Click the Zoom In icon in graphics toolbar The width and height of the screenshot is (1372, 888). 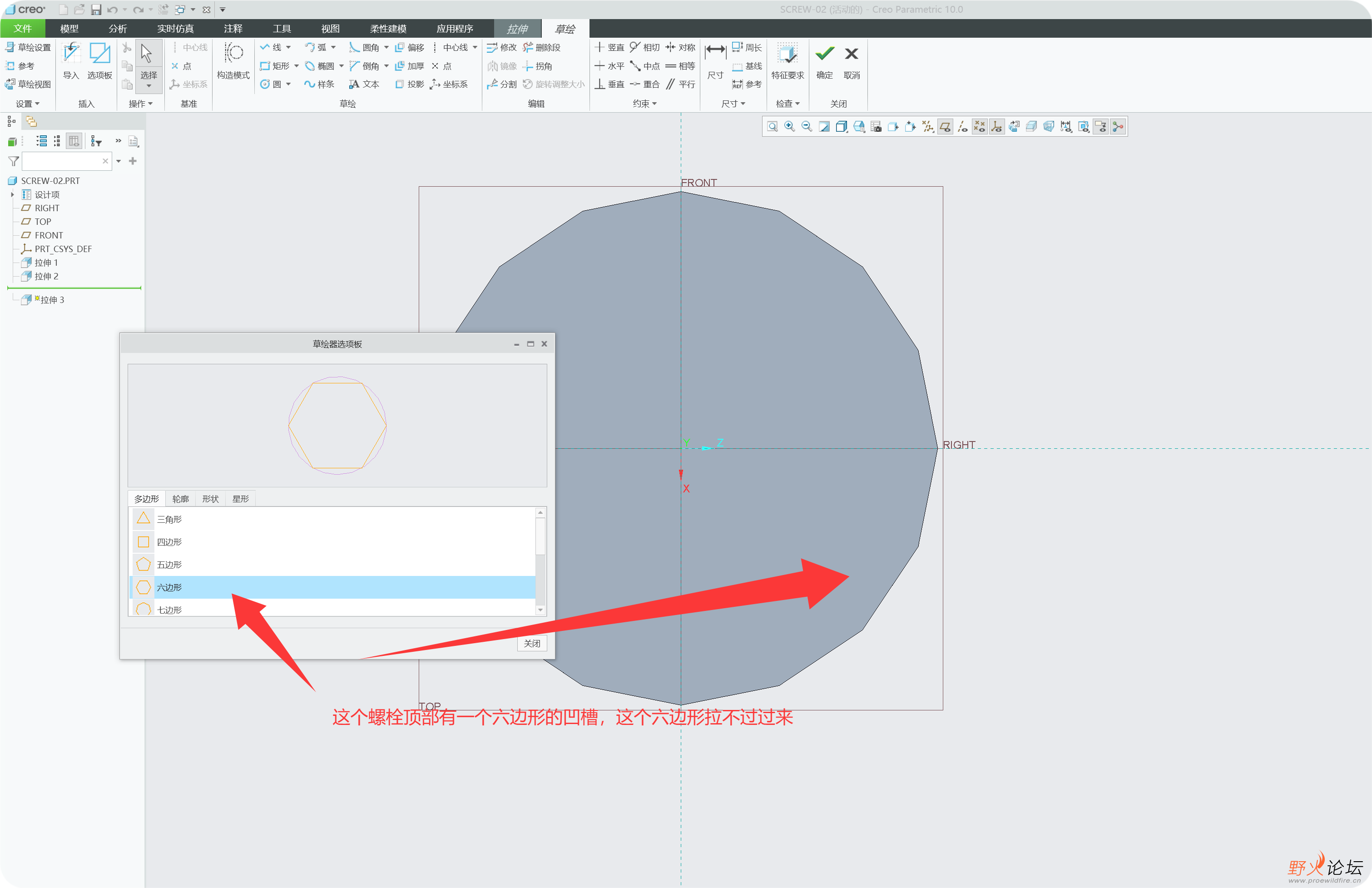click(x=790, y=126)
